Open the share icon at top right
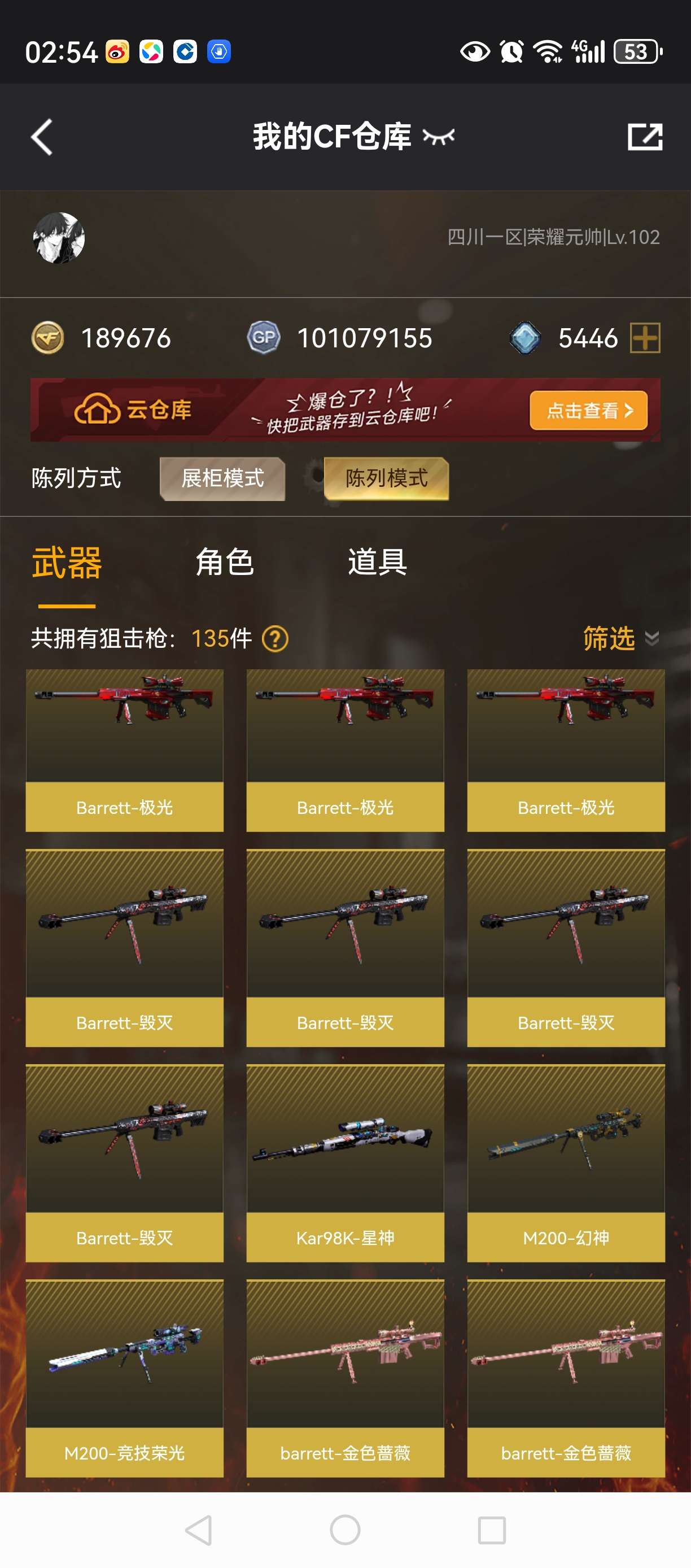Image resolution: width=691 pixels, height=1568 pixels. [x=645, y=136]
